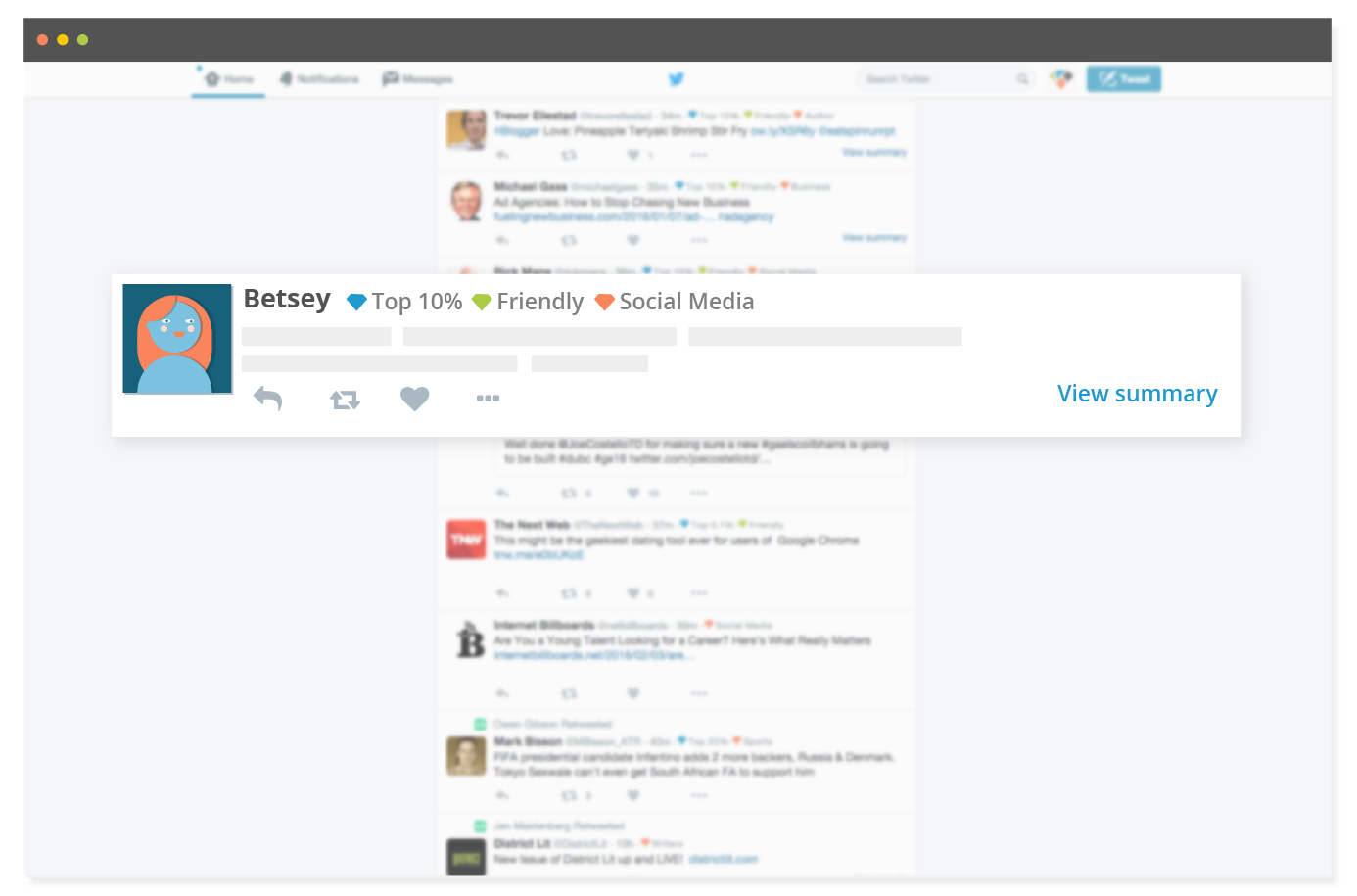Click the retweet icon on Betsey's tweet
This screenshot has height=896, width=1357.
(x=344, y=398)
